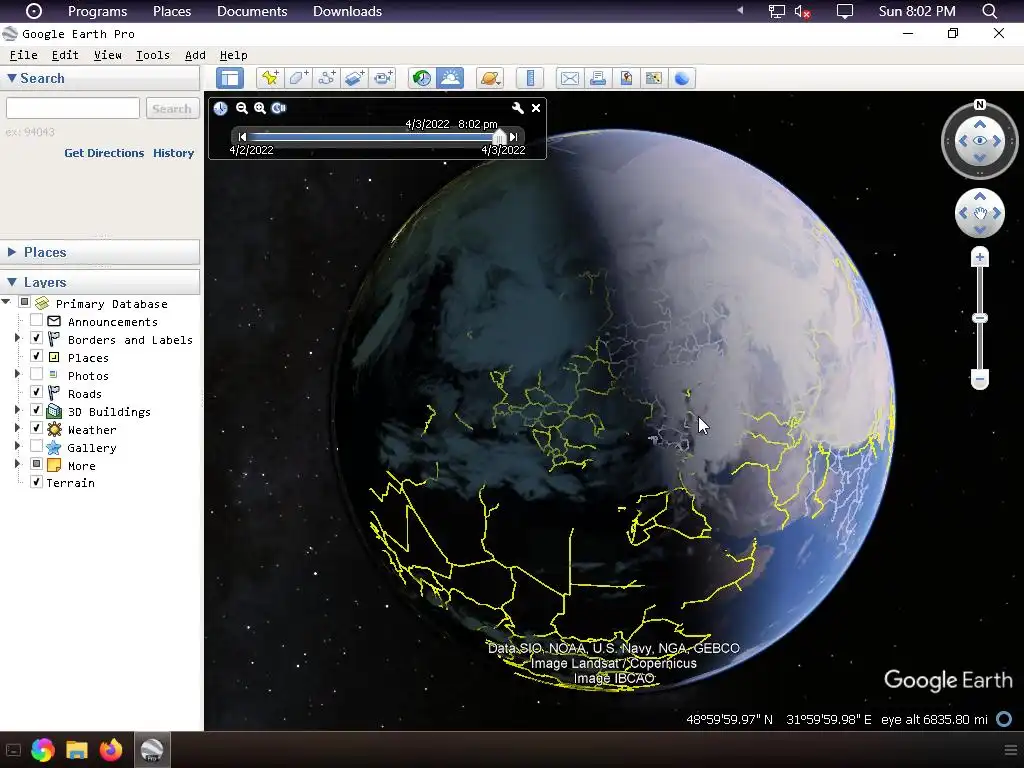
Task: Enable the Photos layer checkbox
Action: pyautogui.click(x=37, y=374)
